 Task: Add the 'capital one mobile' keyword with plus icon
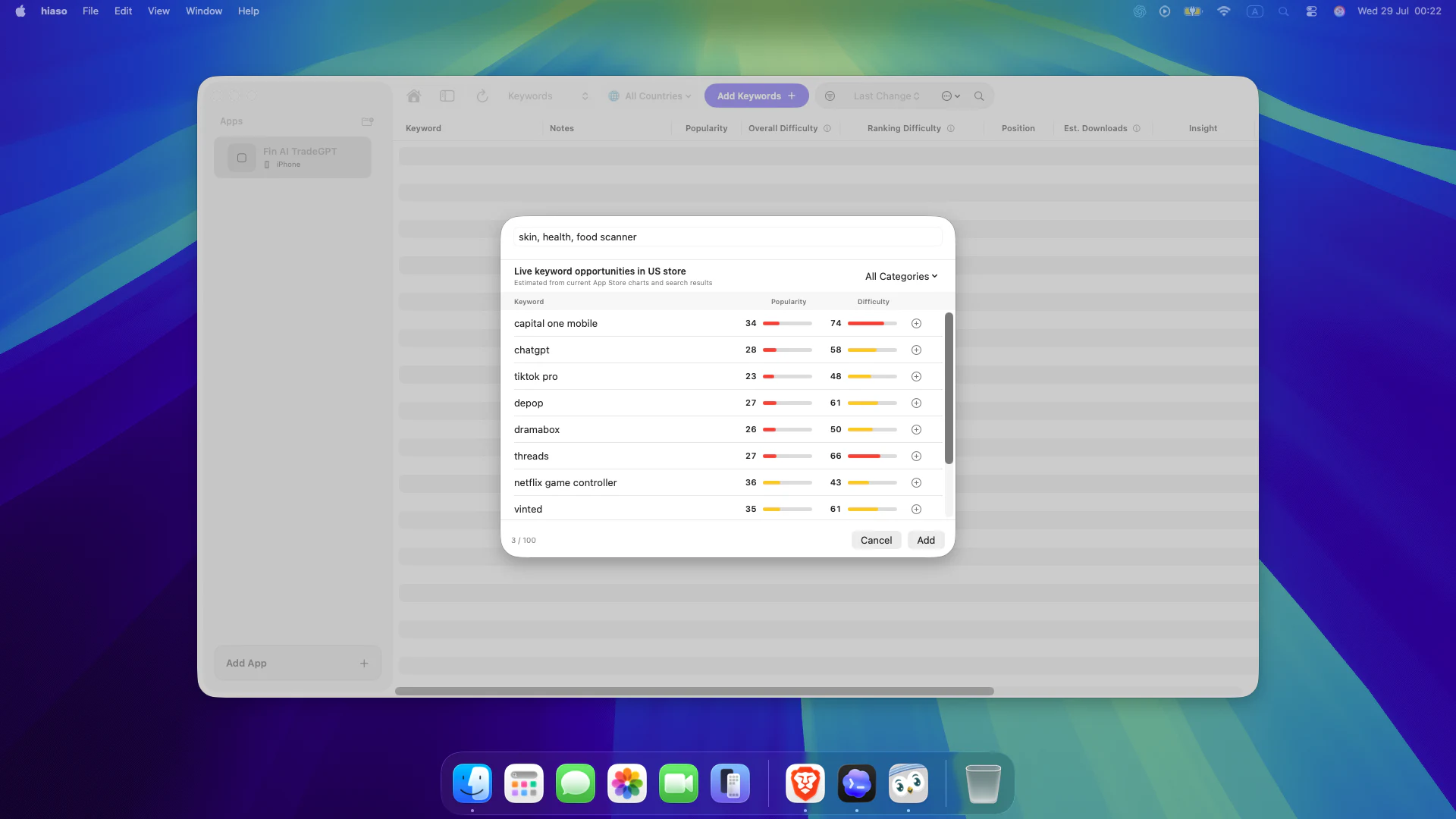pos(916,324)
